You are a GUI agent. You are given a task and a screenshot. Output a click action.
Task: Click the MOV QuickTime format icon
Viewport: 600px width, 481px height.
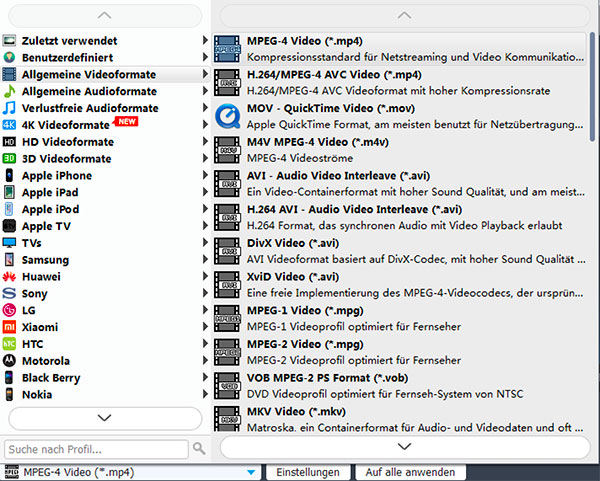coord(227,116)
